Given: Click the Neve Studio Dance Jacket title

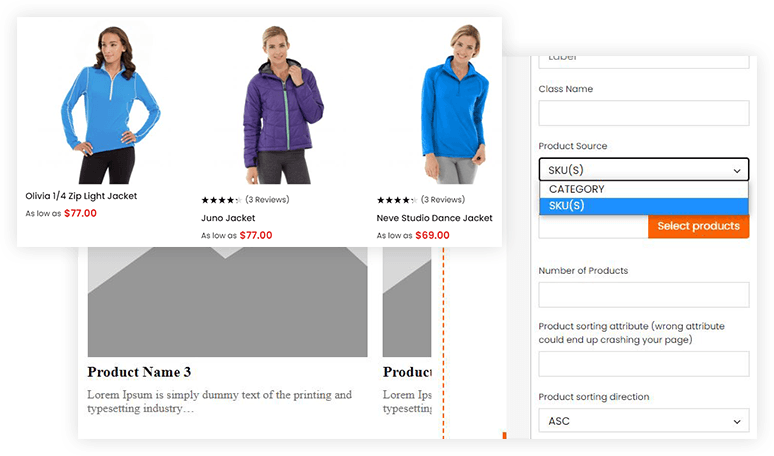Looking at the screenshot, I should 434,218.
